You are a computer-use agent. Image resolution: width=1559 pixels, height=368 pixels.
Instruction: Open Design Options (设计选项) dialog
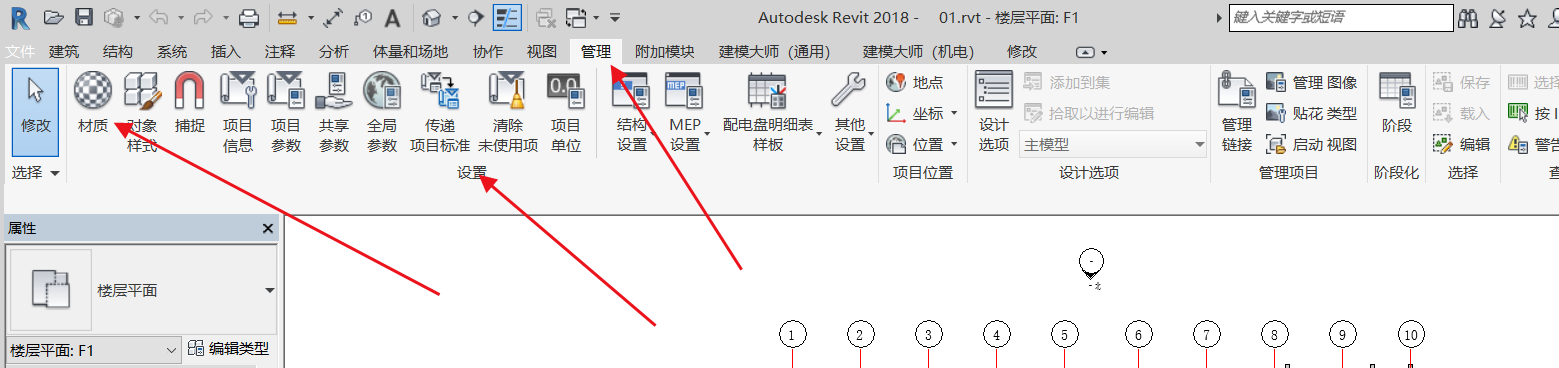994,112
